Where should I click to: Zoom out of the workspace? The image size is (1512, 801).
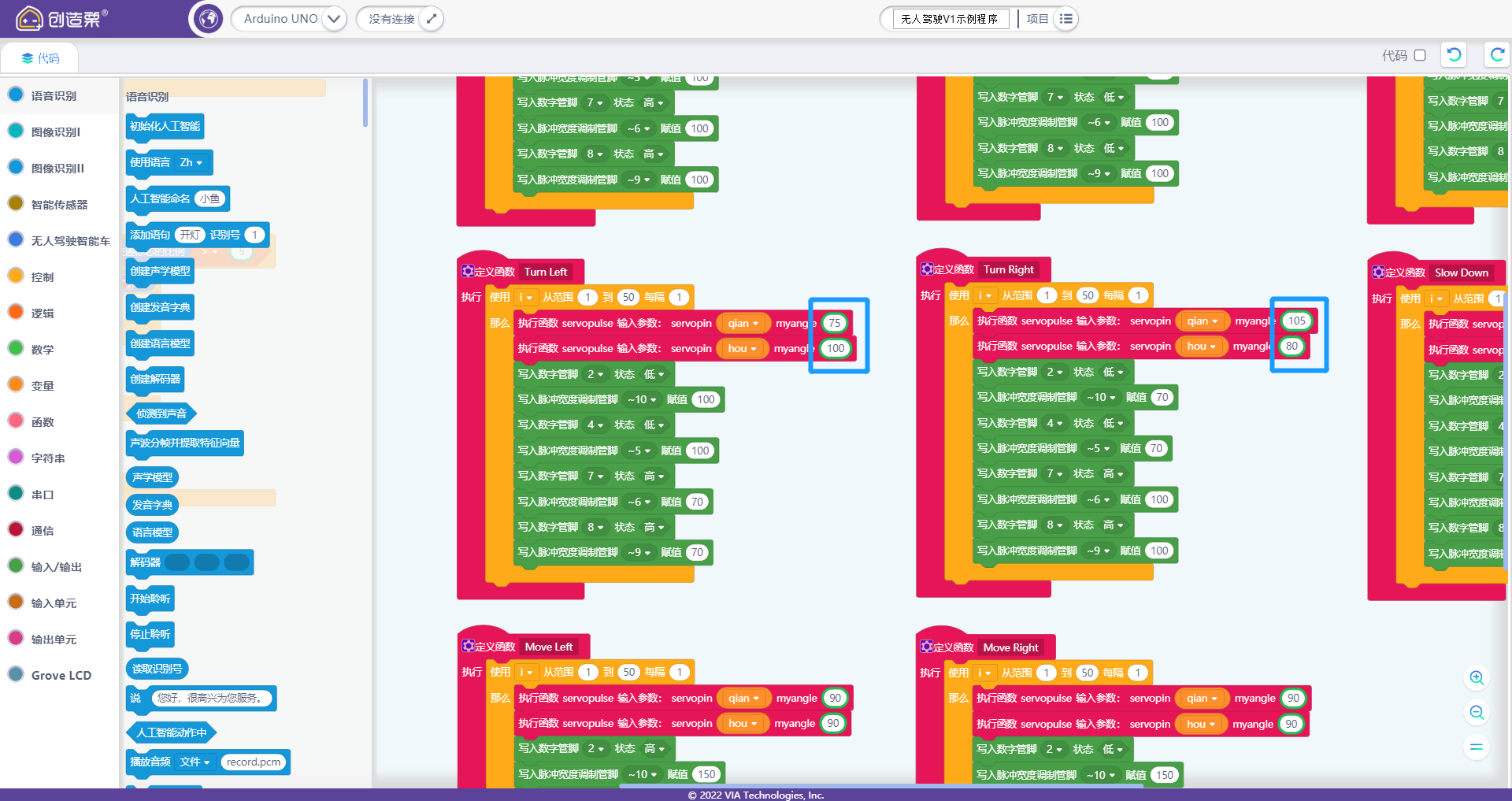pos(1477,713)
